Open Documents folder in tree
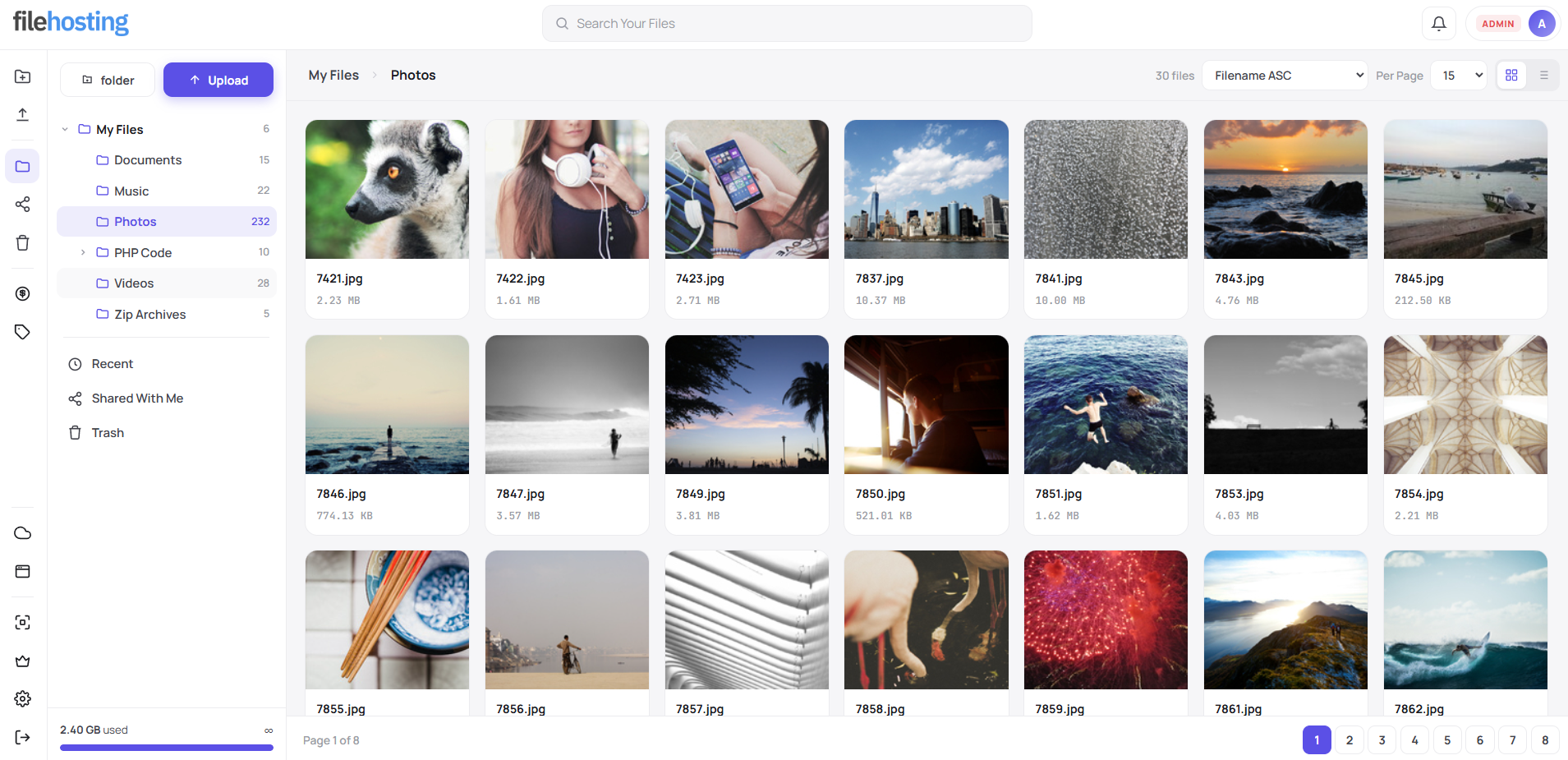This screenshot has width=1568, height=760. tap(167, 160)
